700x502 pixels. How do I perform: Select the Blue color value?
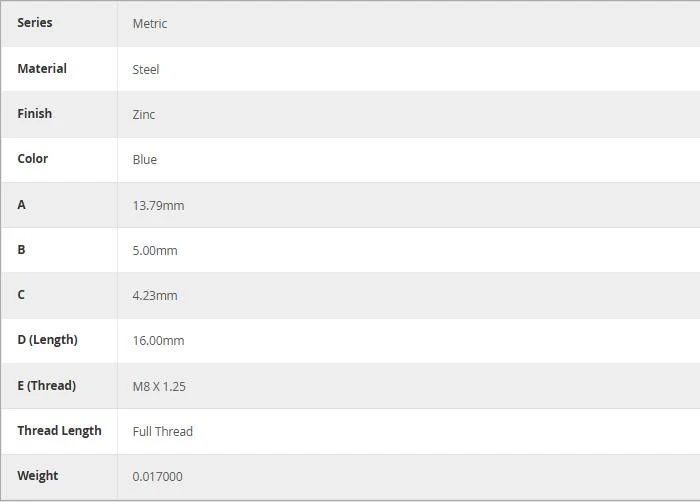145,160
